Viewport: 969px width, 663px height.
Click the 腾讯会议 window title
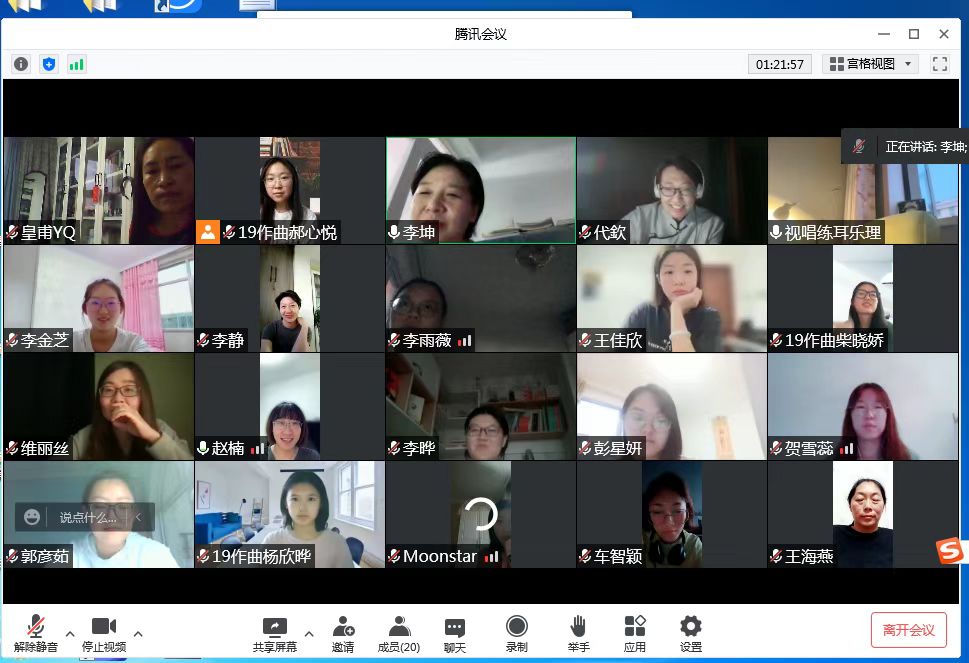[x=480, y=34]
